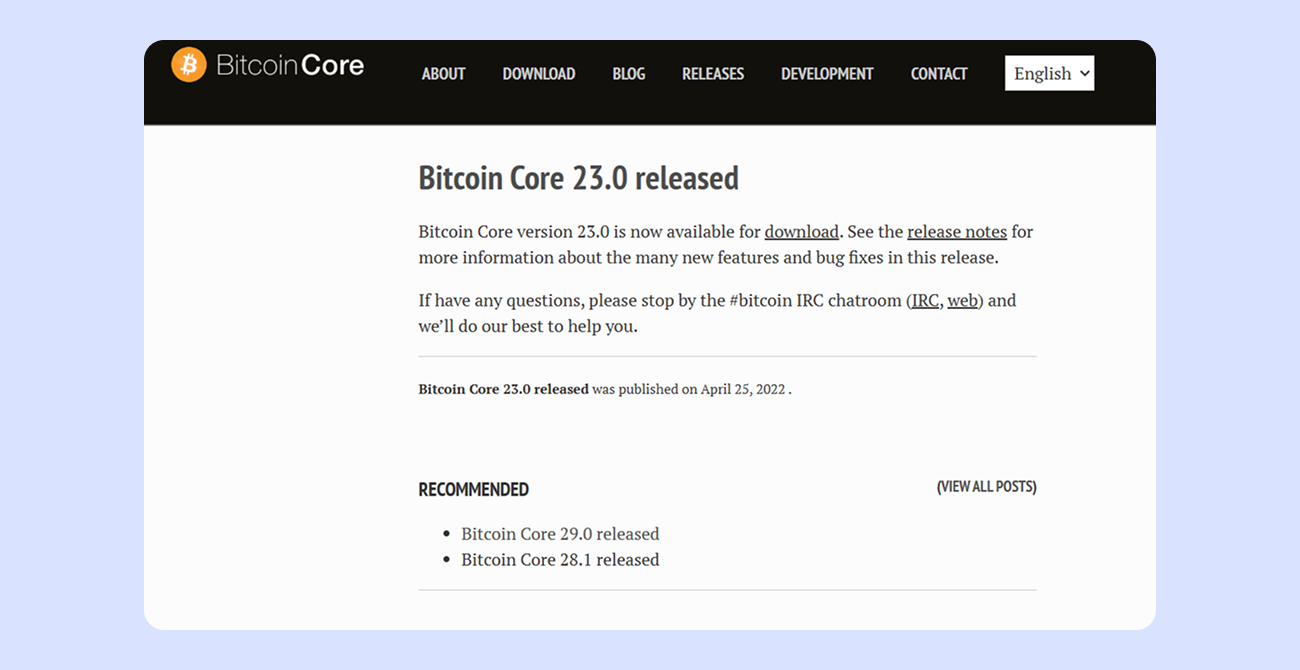Click the Bitcoin Core 23.0 released heading
The image size is (1300, 670).
click(578, 178)
